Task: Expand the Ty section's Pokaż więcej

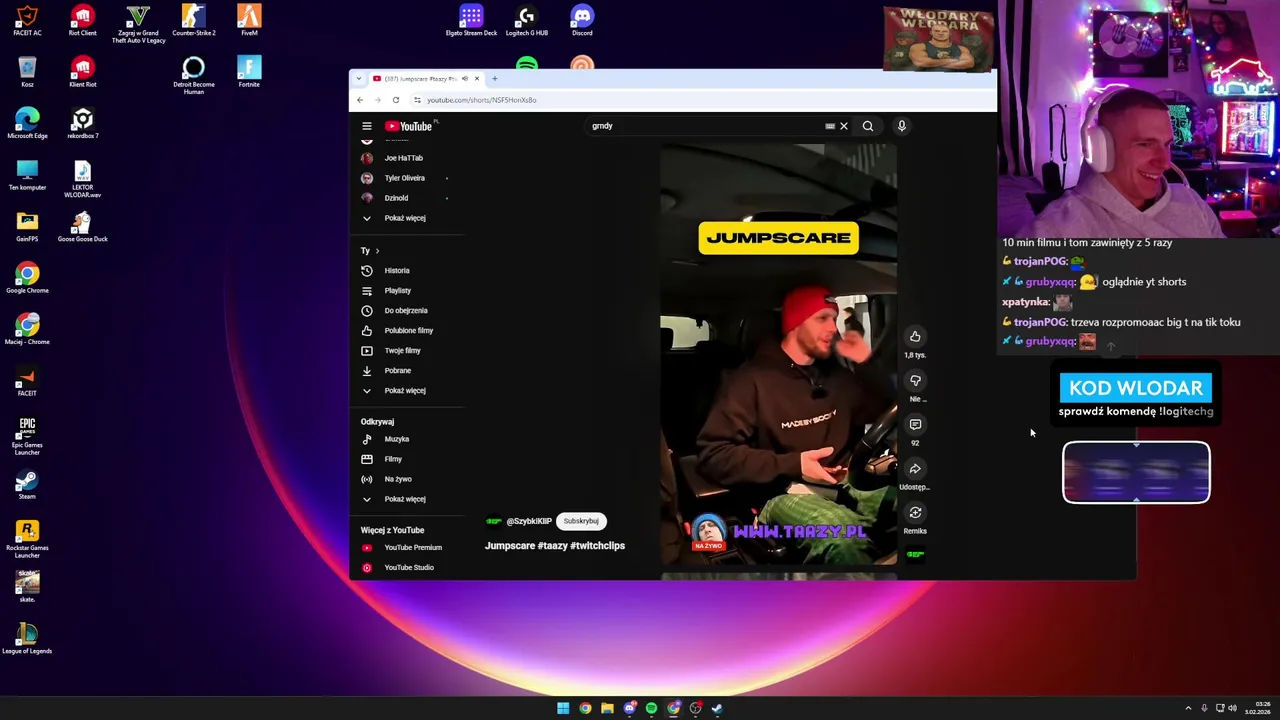Action: [405, 391]
